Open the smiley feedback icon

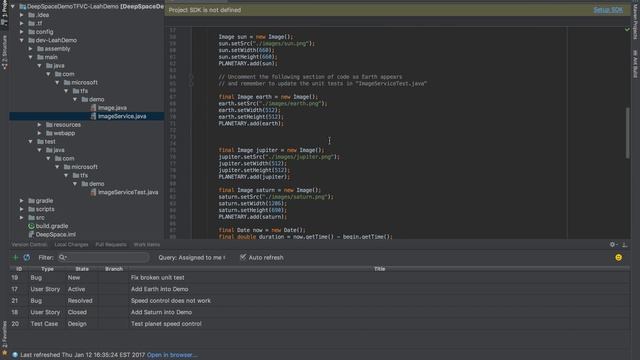pyautogui.click(x=618, y=258)
